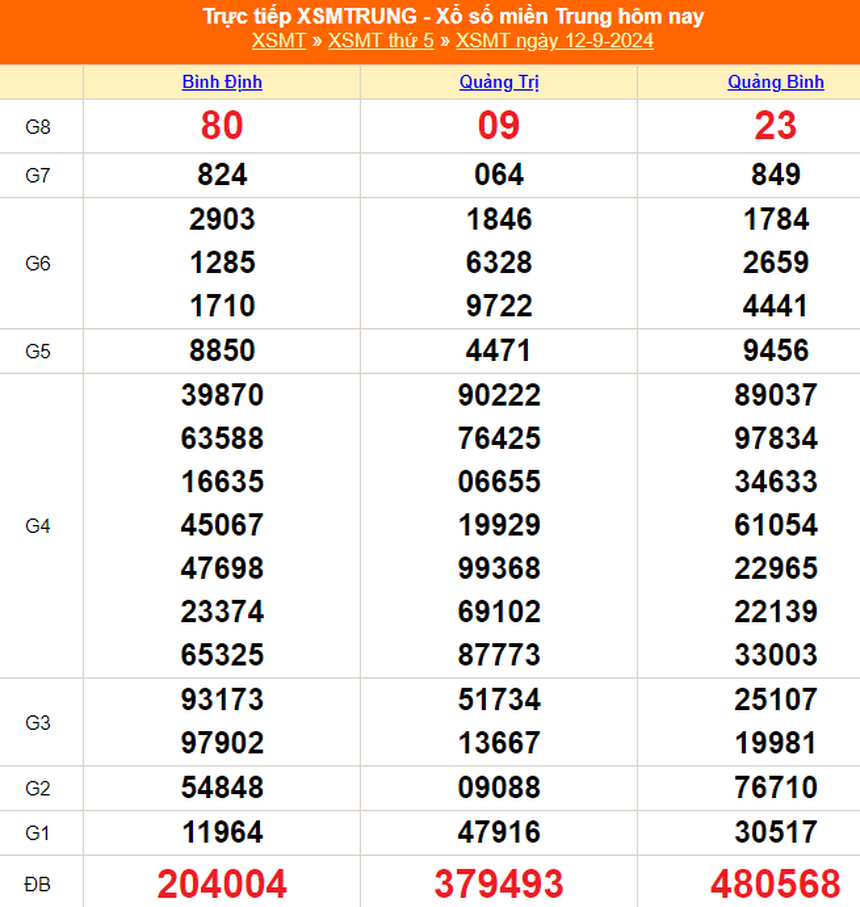
Task: Click the G4 row label
Action: coord(38,525)
